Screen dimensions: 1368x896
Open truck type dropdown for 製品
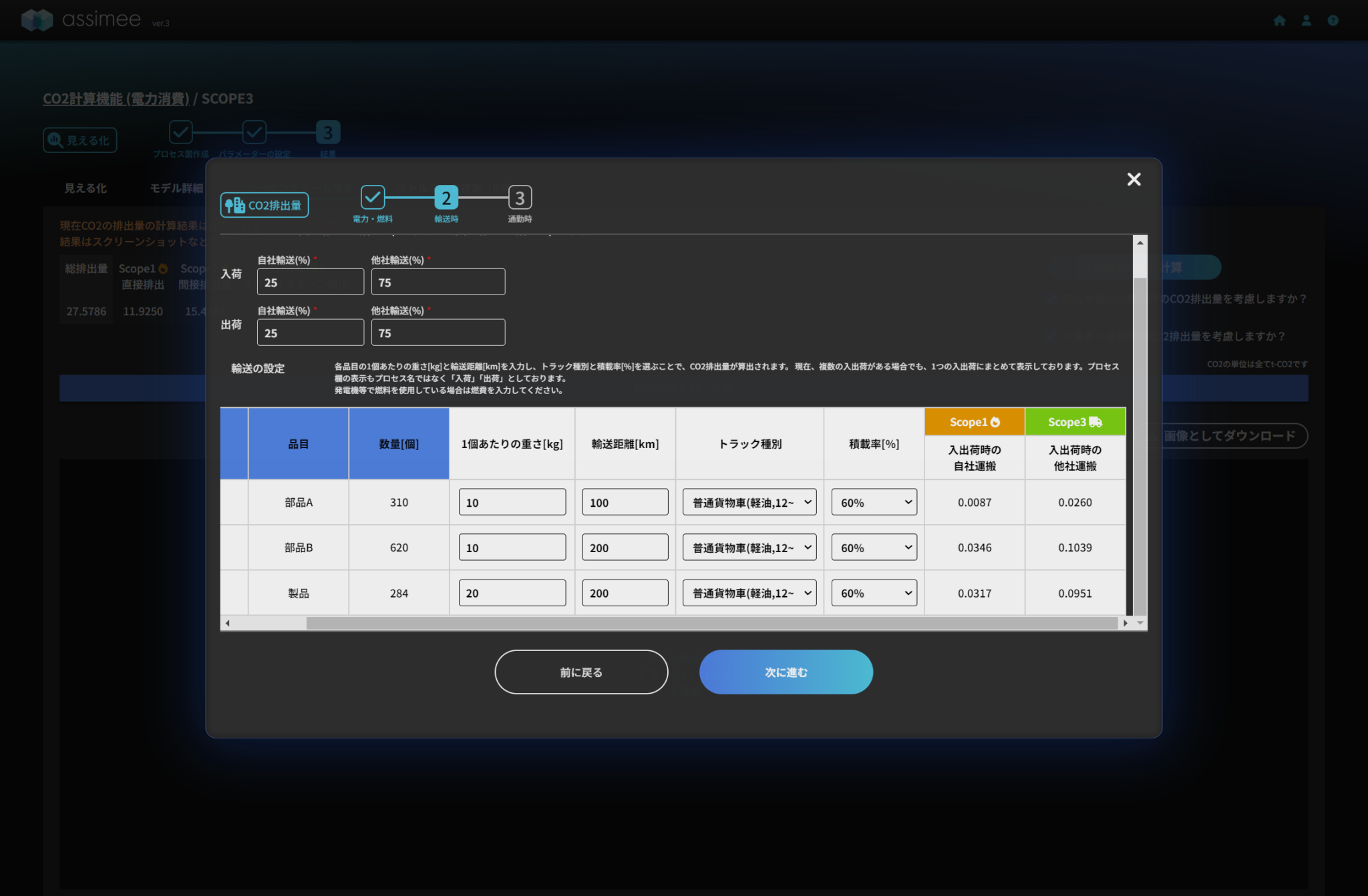[x=749, y=593]
